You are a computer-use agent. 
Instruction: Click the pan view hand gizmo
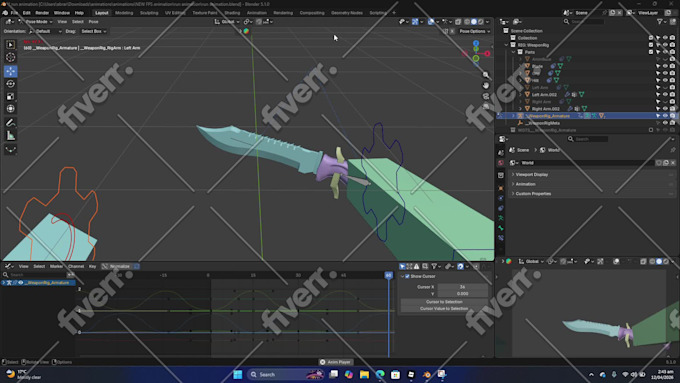click(x=486, y=85)
